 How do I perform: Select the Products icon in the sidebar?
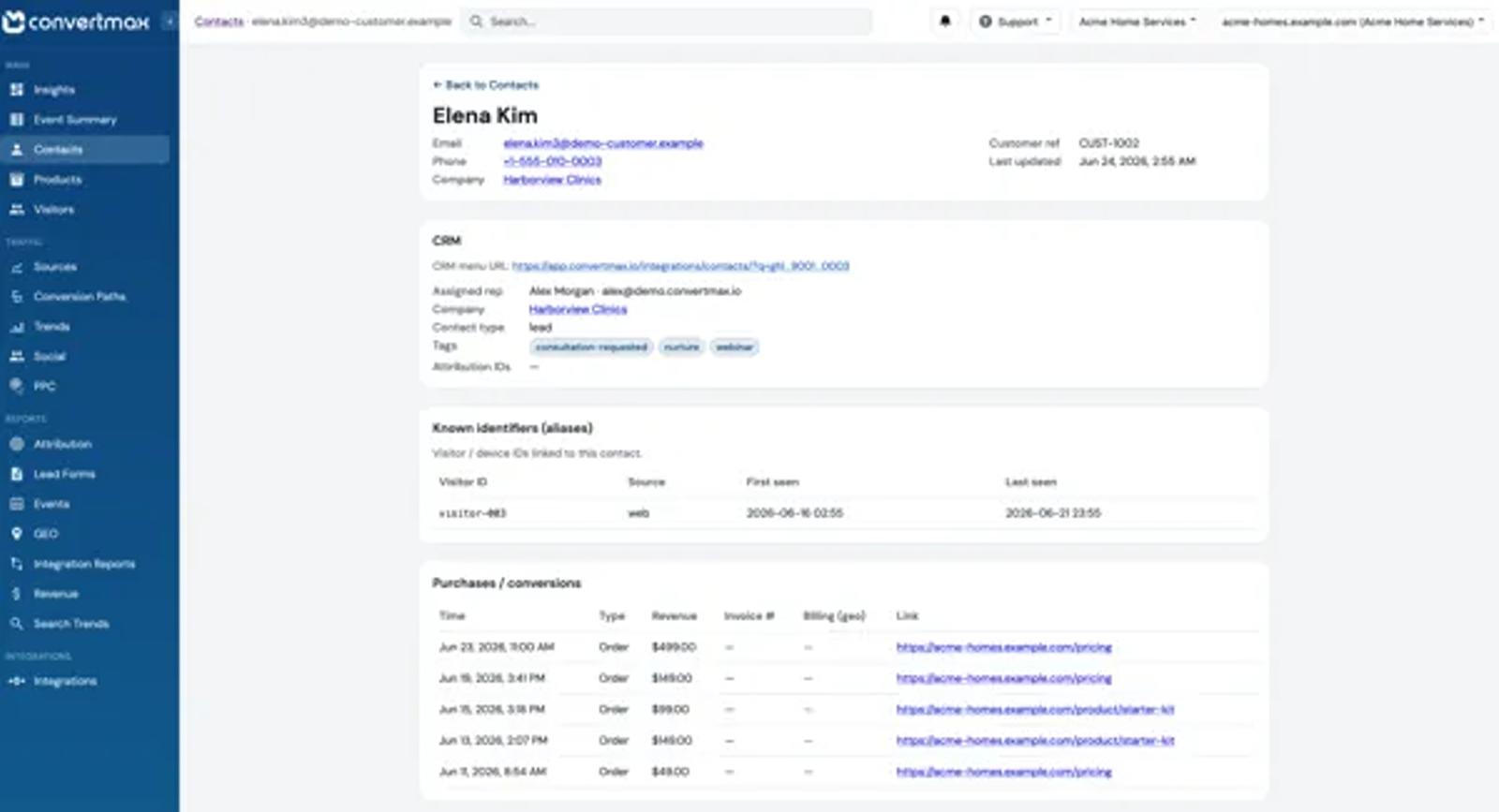point(16,180)
